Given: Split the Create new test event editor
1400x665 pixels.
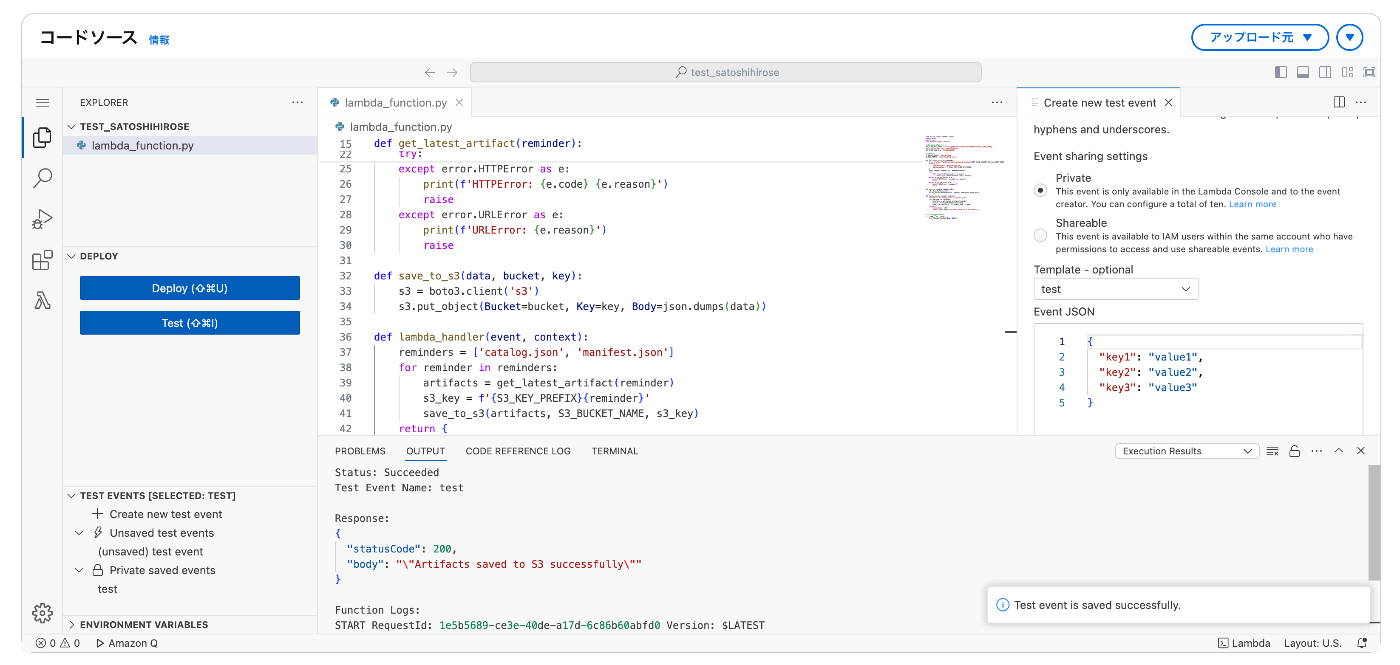Looking at the screenshot, I should click(x=1340, y=102).
